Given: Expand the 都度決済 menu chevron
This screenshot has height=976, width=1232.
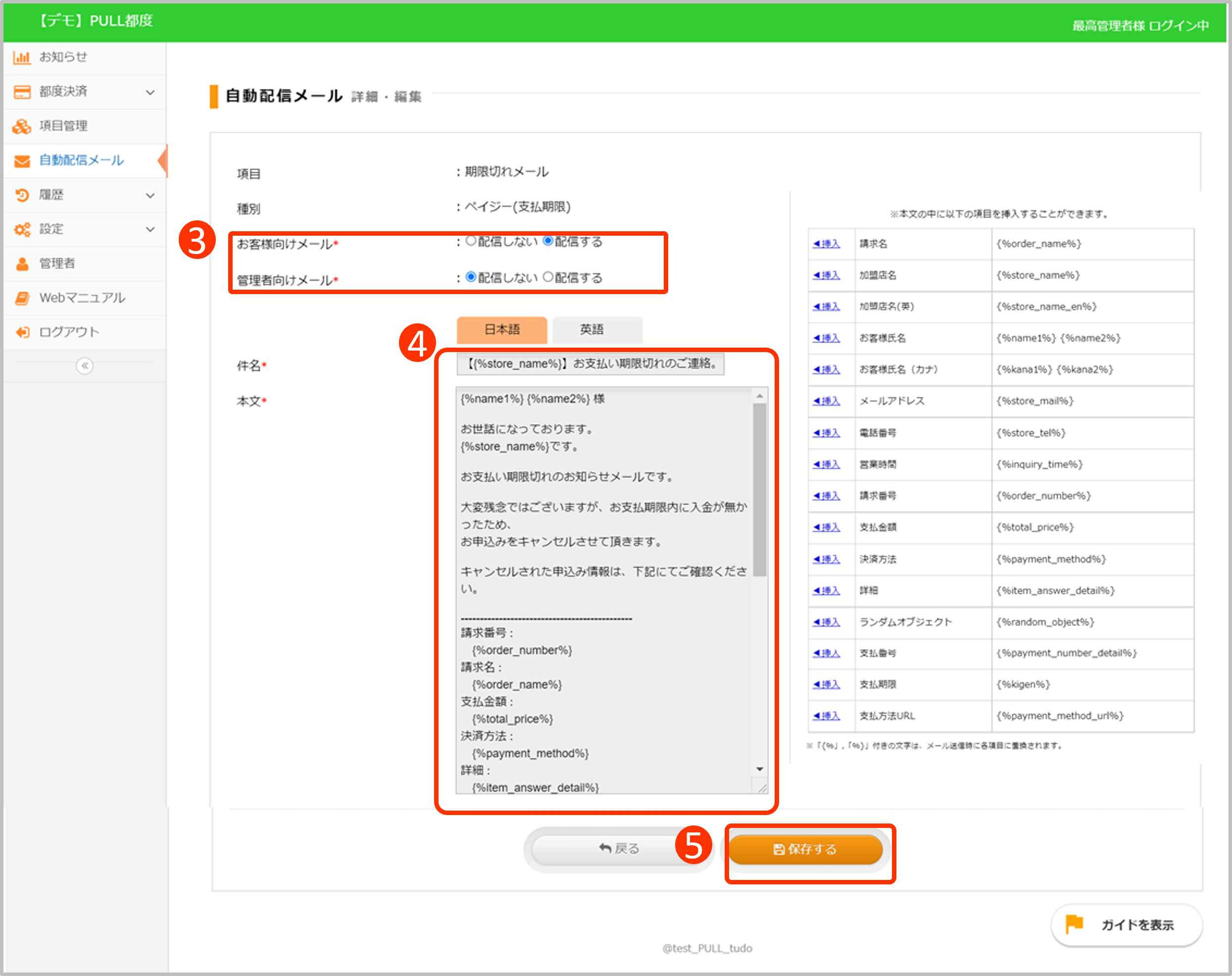Looking at the screenshot, I should tap(150, 92).
